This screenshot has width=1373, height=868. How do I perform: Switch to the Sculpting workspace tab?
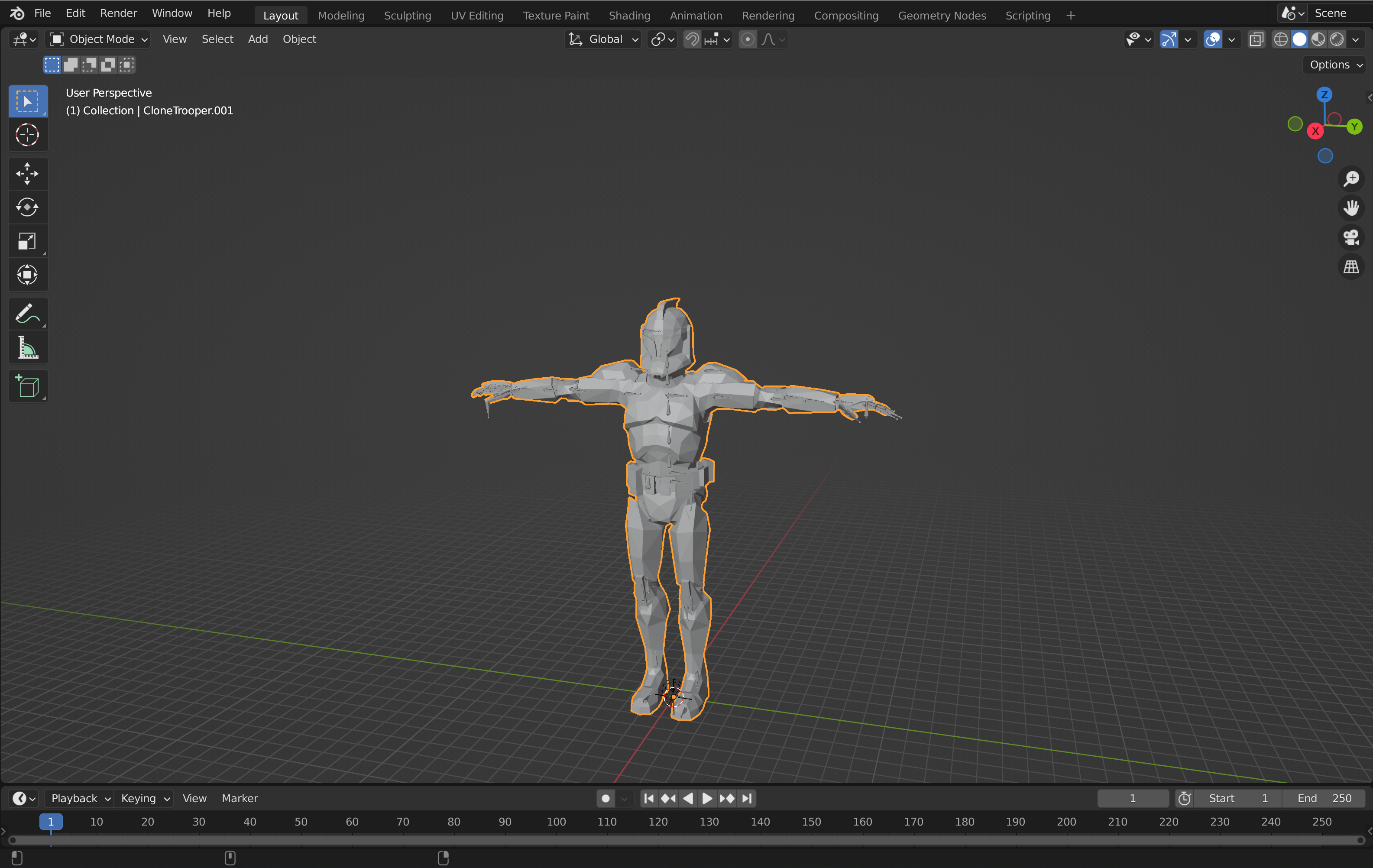click(x=407, y=16)
